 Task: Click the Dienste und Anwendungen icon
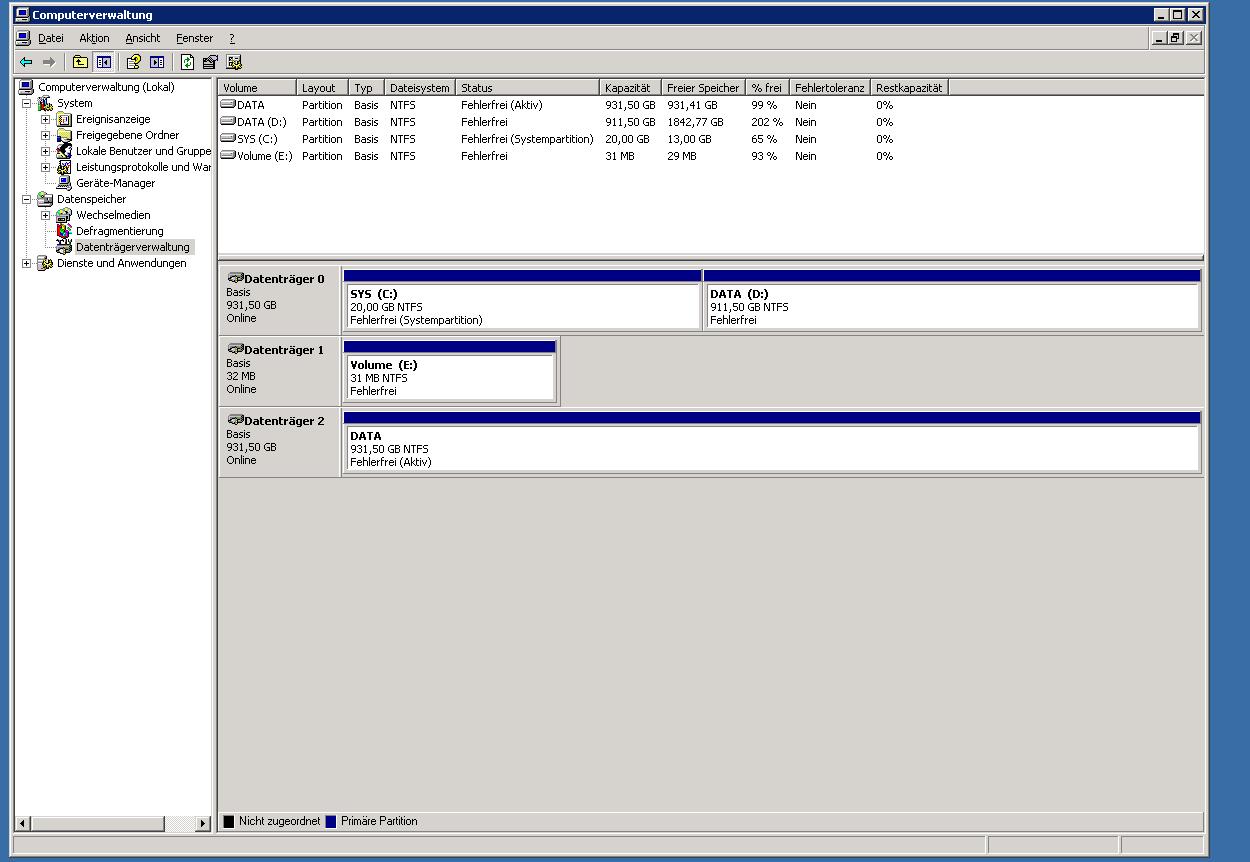(x=45, y=263)
